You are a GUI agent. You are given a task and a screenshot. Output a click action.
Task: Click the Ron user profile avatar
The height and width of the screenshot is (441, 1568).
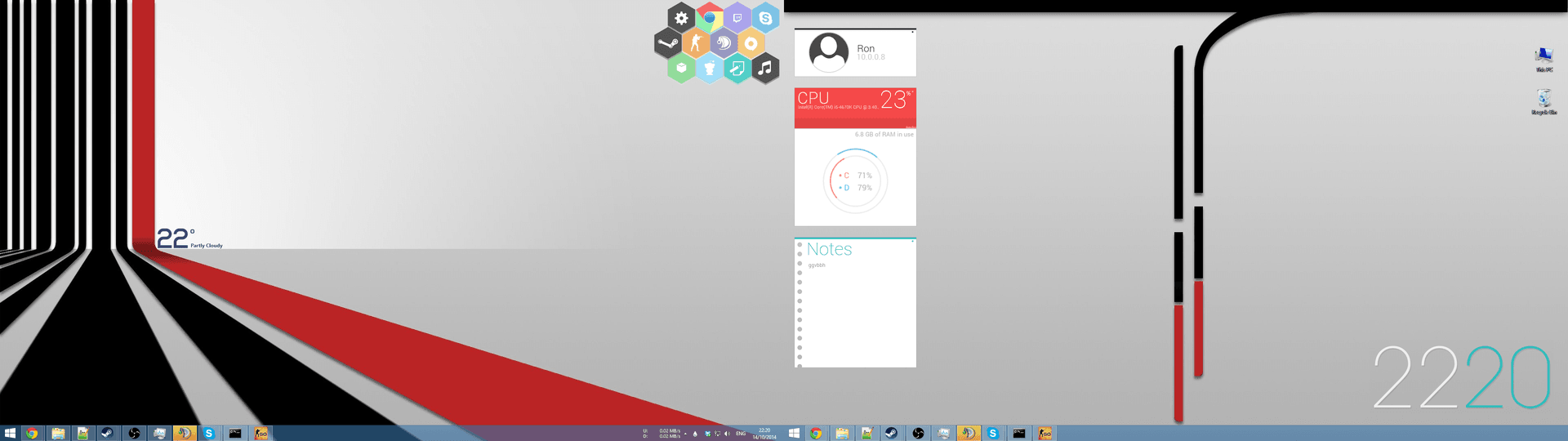pyautogui.click(x=829, y=52)
